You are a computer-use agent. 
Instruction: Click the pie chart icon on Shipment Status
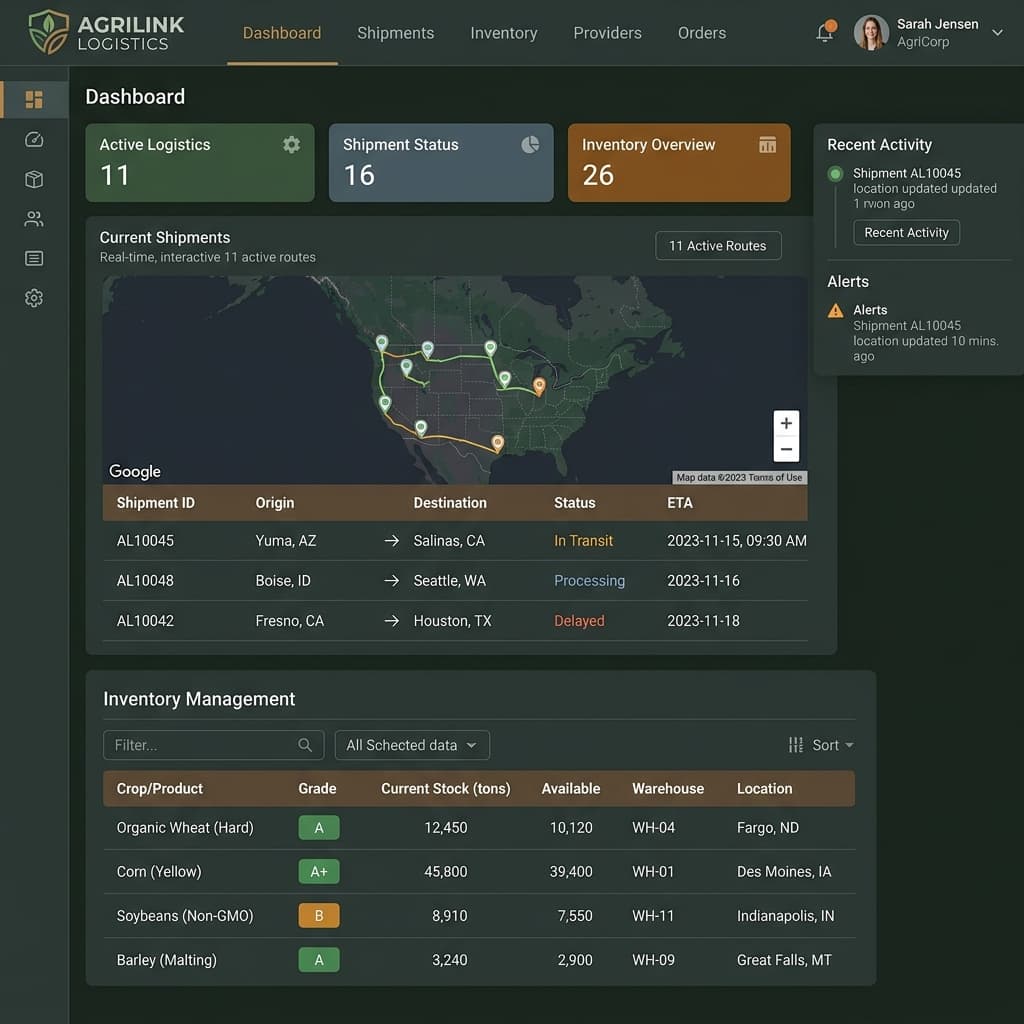[530, 144]
